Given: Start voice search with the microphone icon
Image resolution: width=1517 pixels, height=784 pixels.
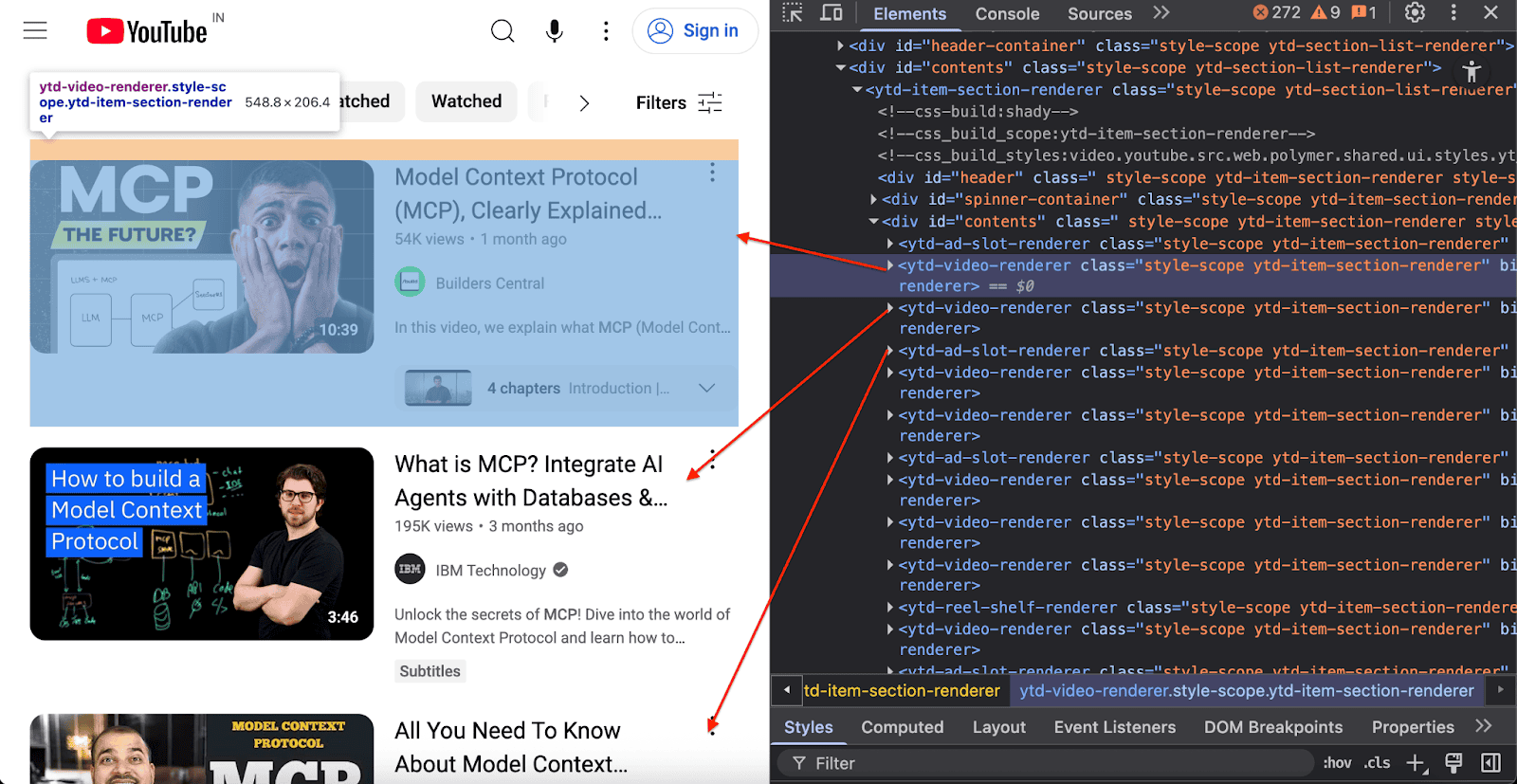Looking at the screenshot, I should [x=555, y=31].
